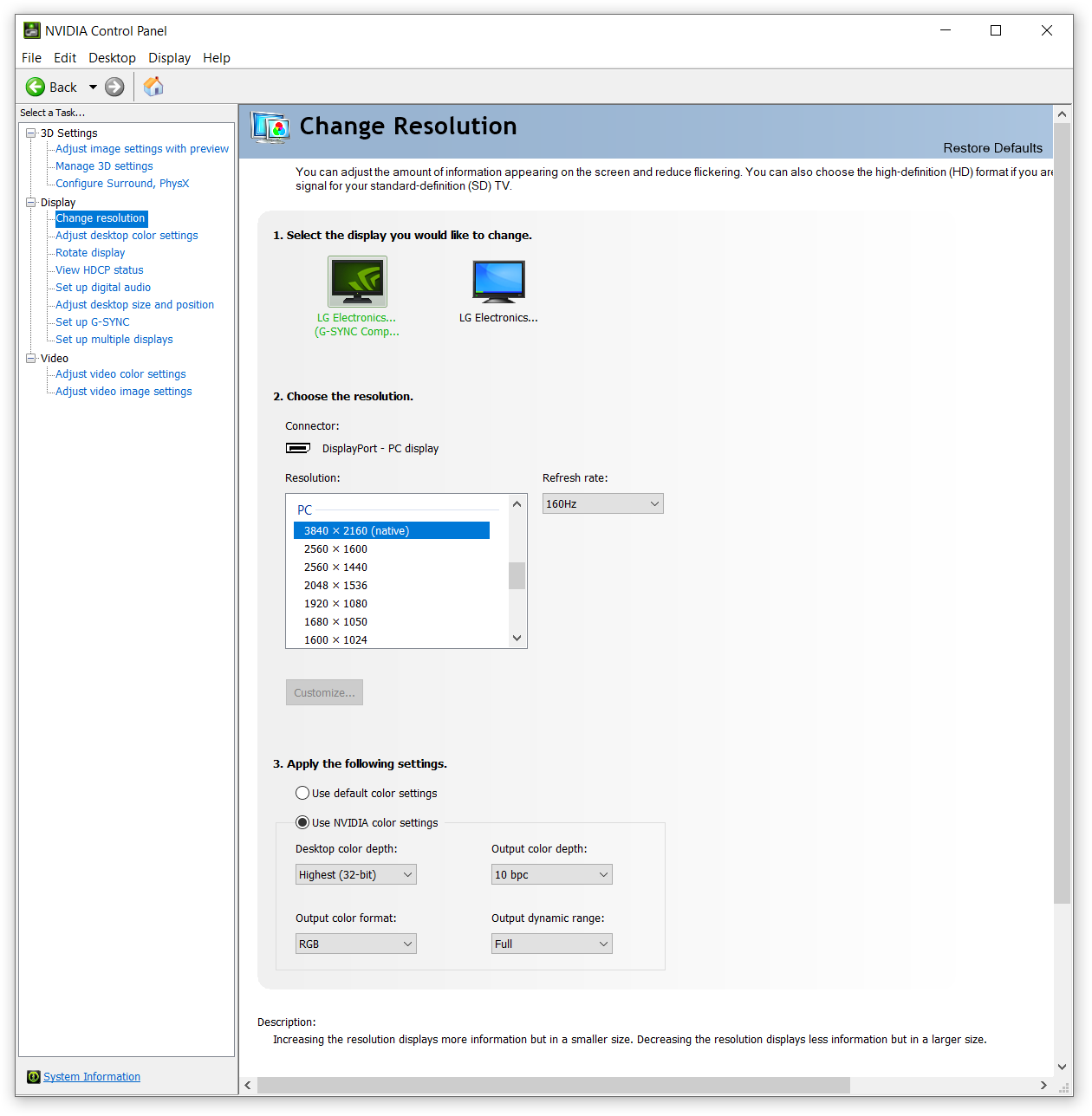Select 1680 × 1050 resolution
This screenshot has height=1116, width=1092.
pyautogui.click(x=392, y=621)
